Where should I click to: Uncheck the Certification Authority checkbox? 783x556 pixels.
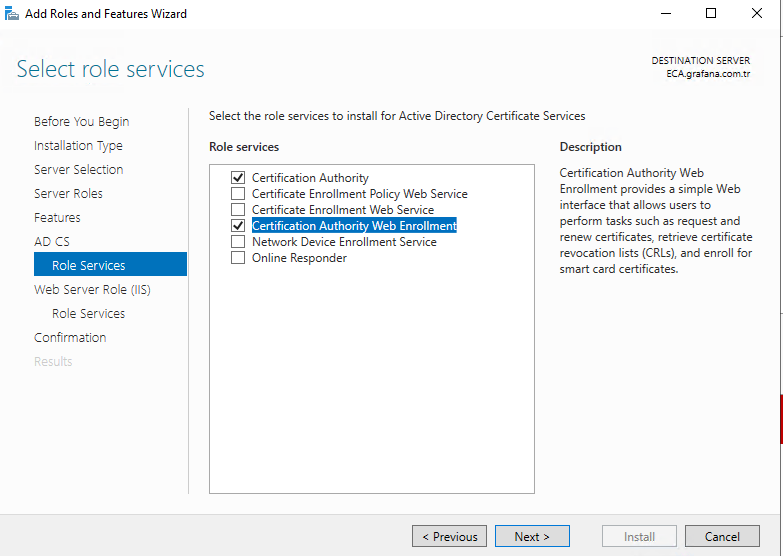[238, 177]
